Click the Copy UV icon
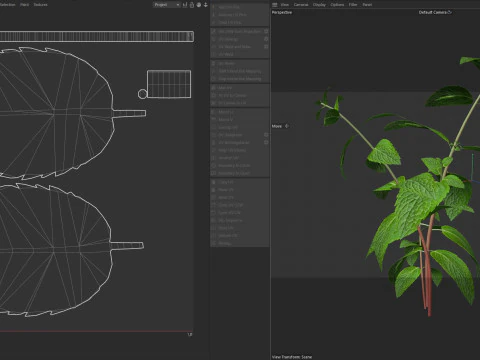 click(x=214, y=182)
